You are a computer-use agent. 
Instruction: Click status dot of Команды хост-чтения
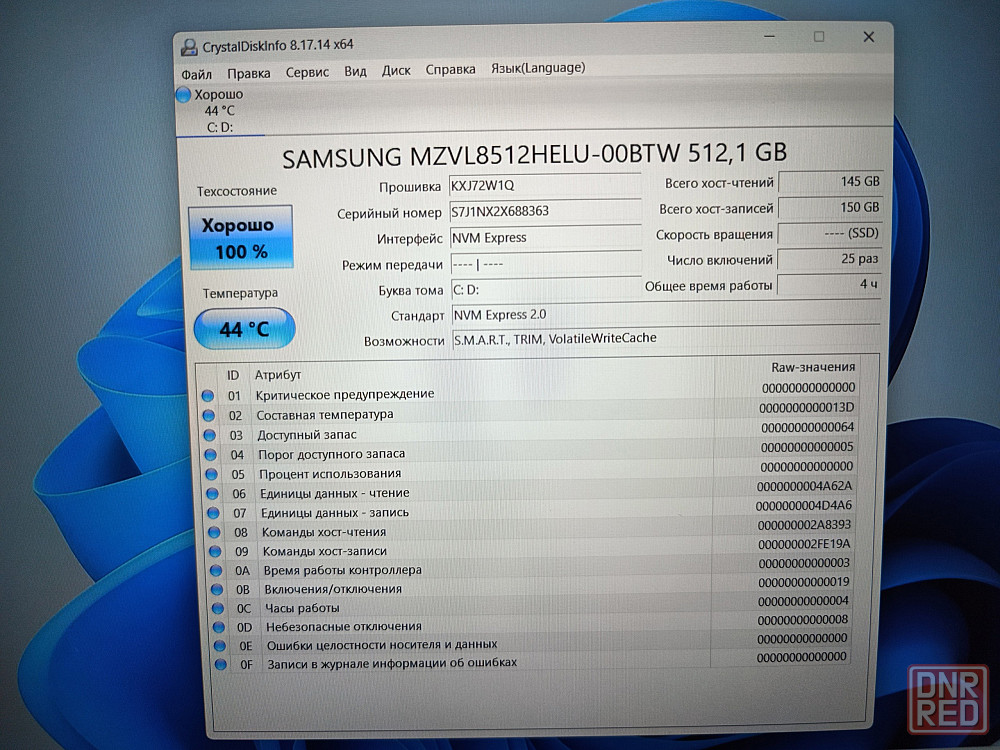point(214,533)
